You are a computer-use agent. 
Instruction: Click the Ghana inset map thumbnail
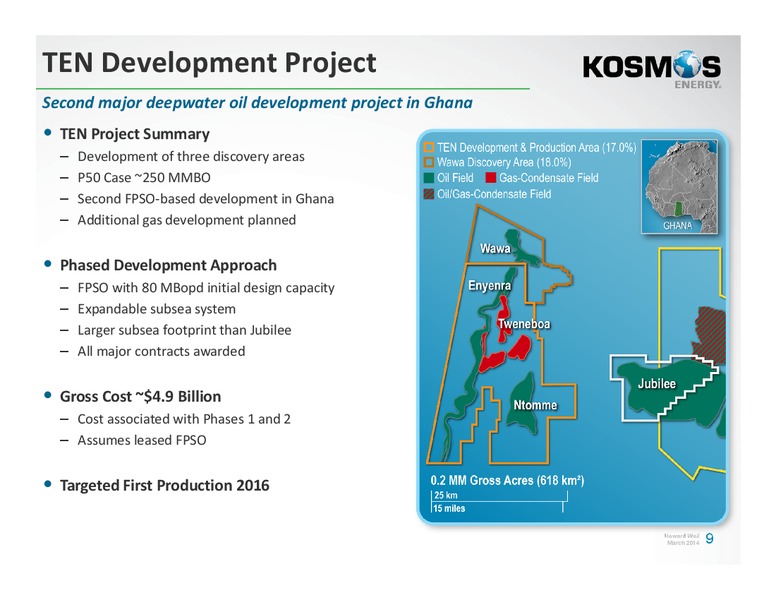point(679,187)
